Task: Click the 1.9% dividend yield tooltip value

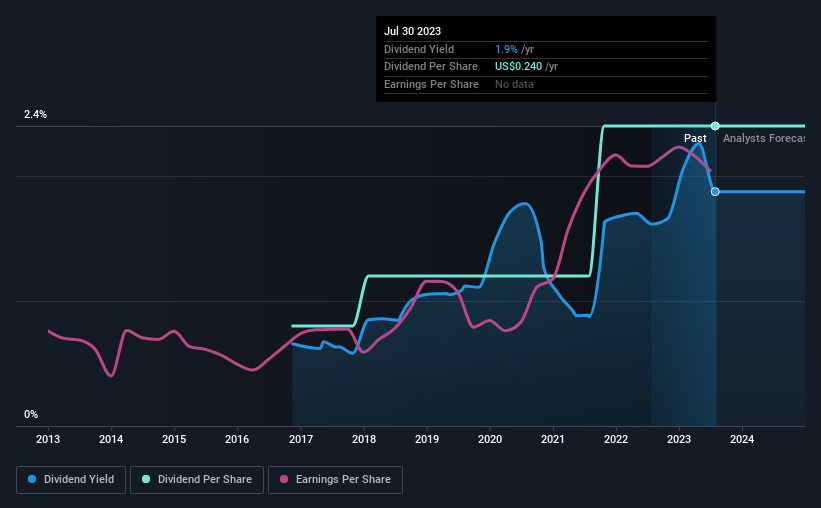Action: click(x=506, y=49)
